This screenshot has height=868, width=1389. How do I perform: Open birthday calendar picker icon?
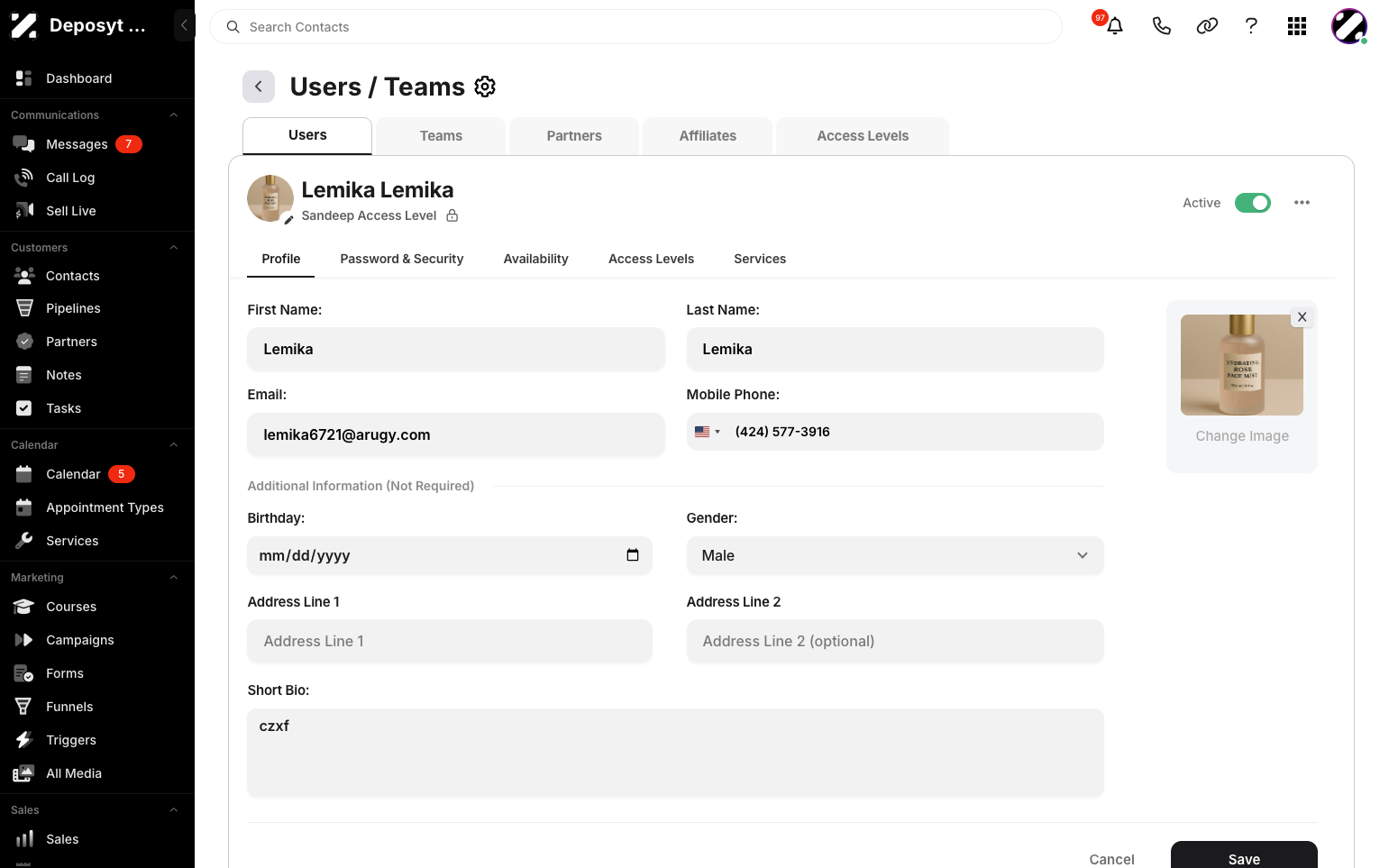point(633,555)
